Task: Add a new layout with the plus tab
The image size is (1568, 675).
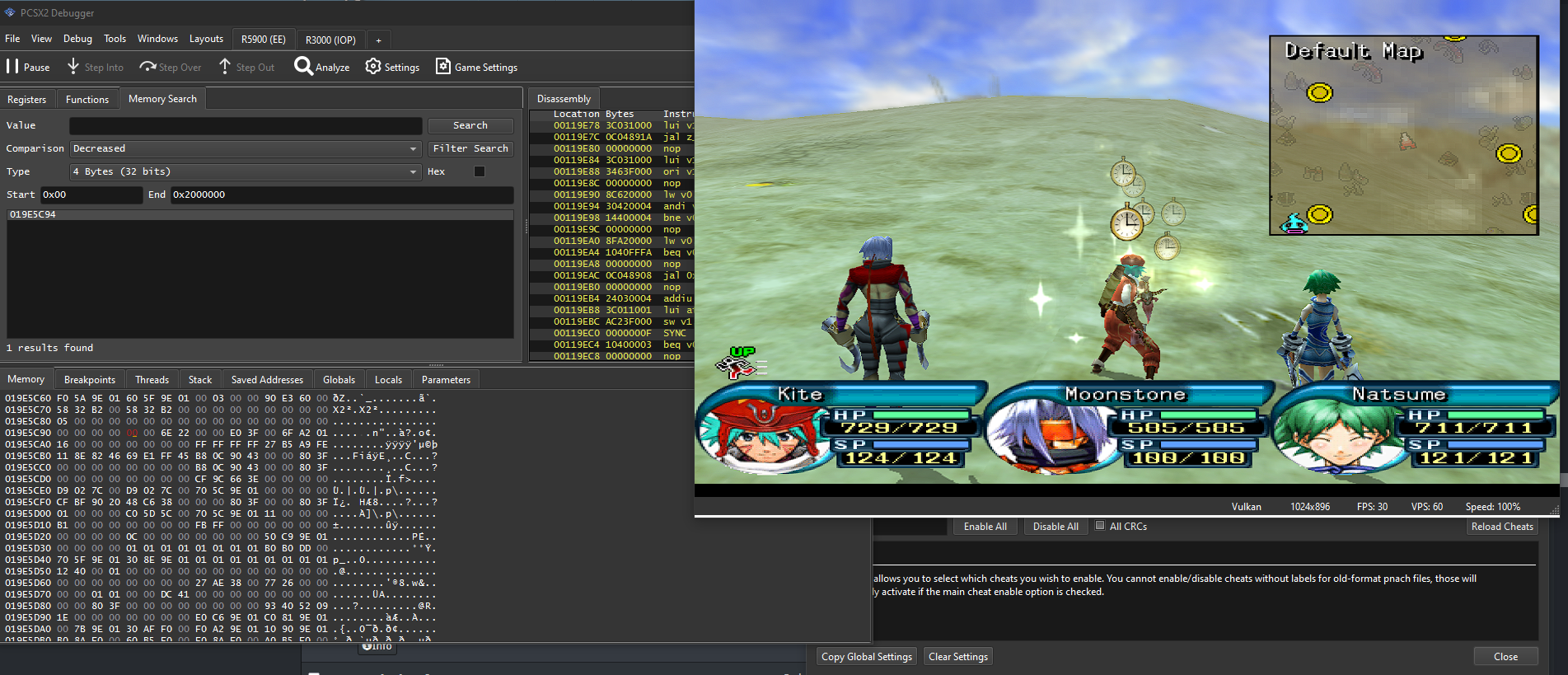Action: (x=378, y=40)
